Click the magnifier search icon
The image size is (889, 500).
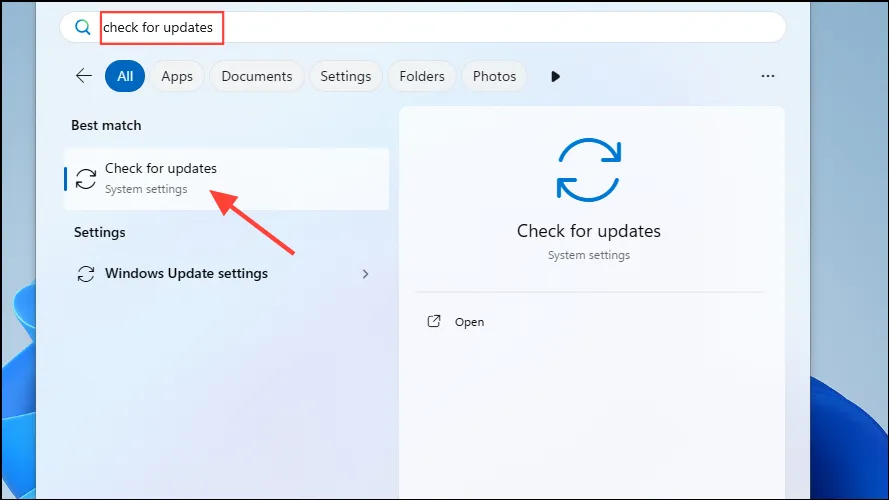83,27
